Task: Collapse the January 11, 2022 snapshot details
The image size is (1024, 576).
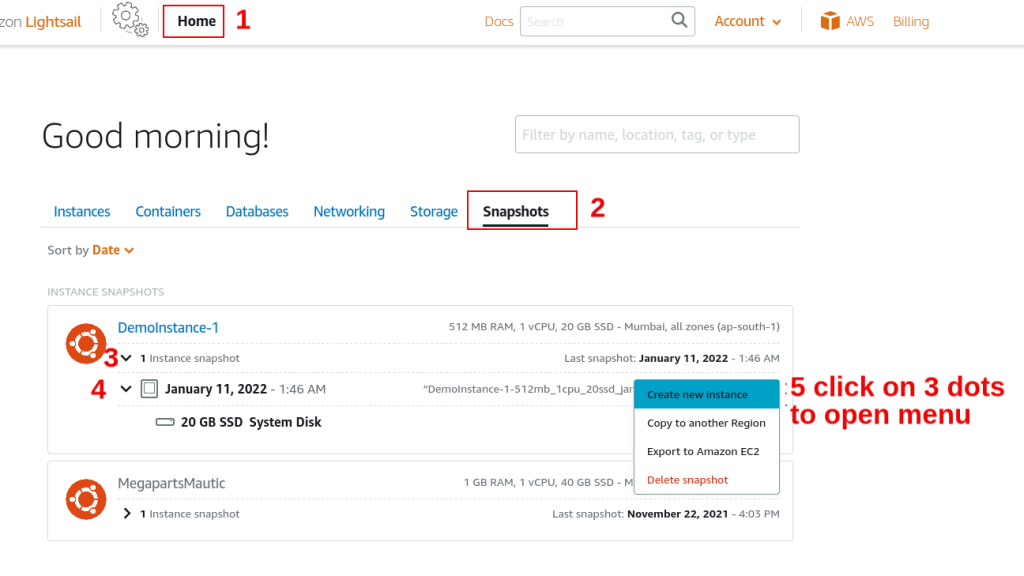Action: point(126,389)
